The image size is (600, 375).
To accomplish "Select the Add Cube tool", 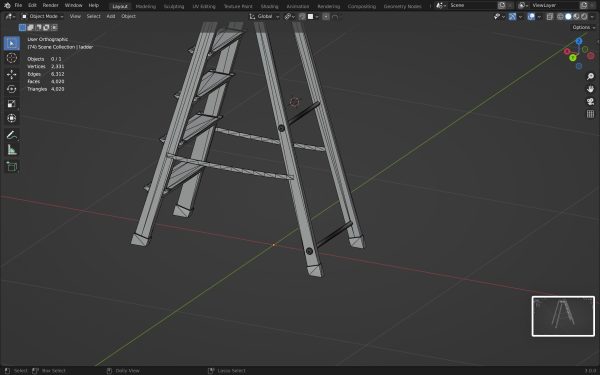I will tap(11, 166).
